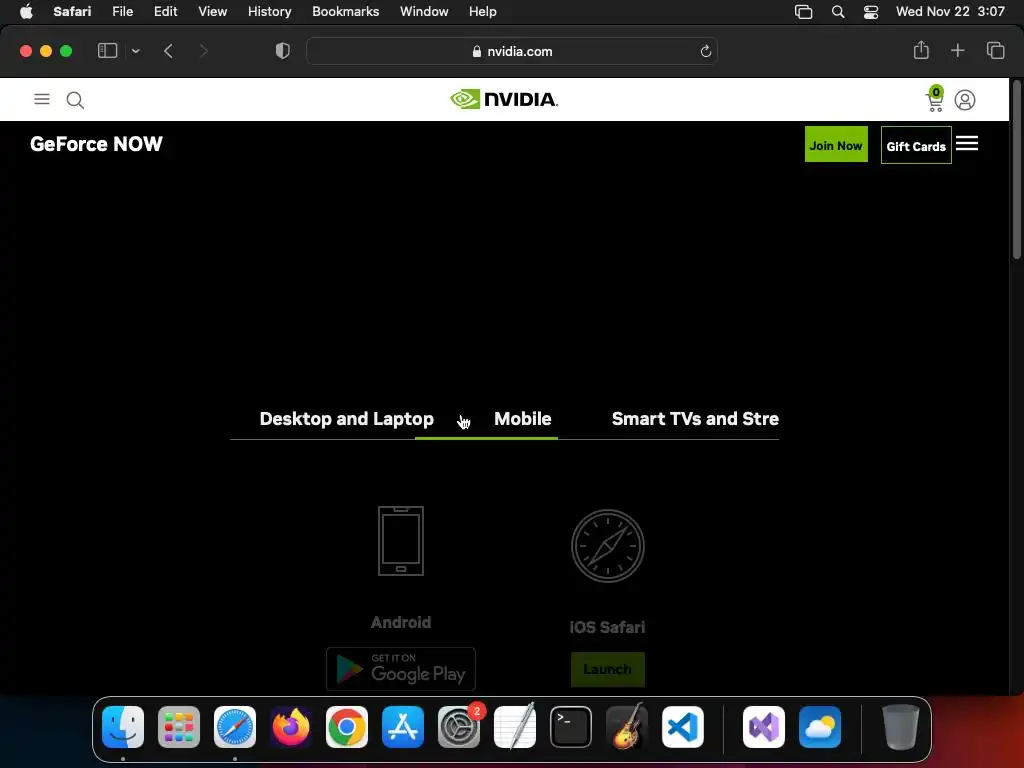
Task: Open the macOS Control Center toggle icon
Action: [x=871, y=12]
